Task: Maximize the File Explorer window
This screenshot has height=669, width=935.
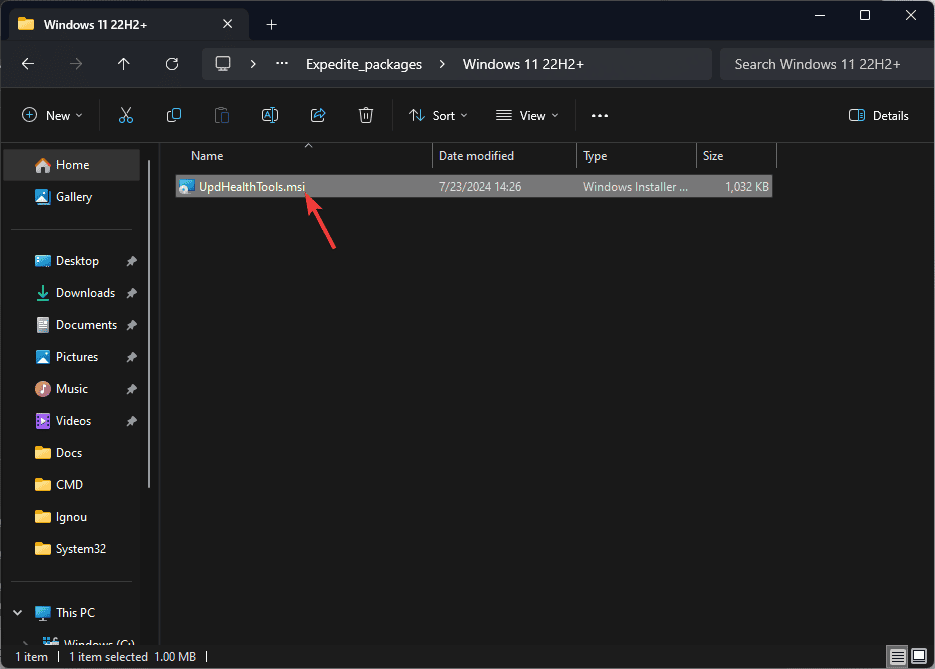Action: pyautogui.click(x=865, y=16)
